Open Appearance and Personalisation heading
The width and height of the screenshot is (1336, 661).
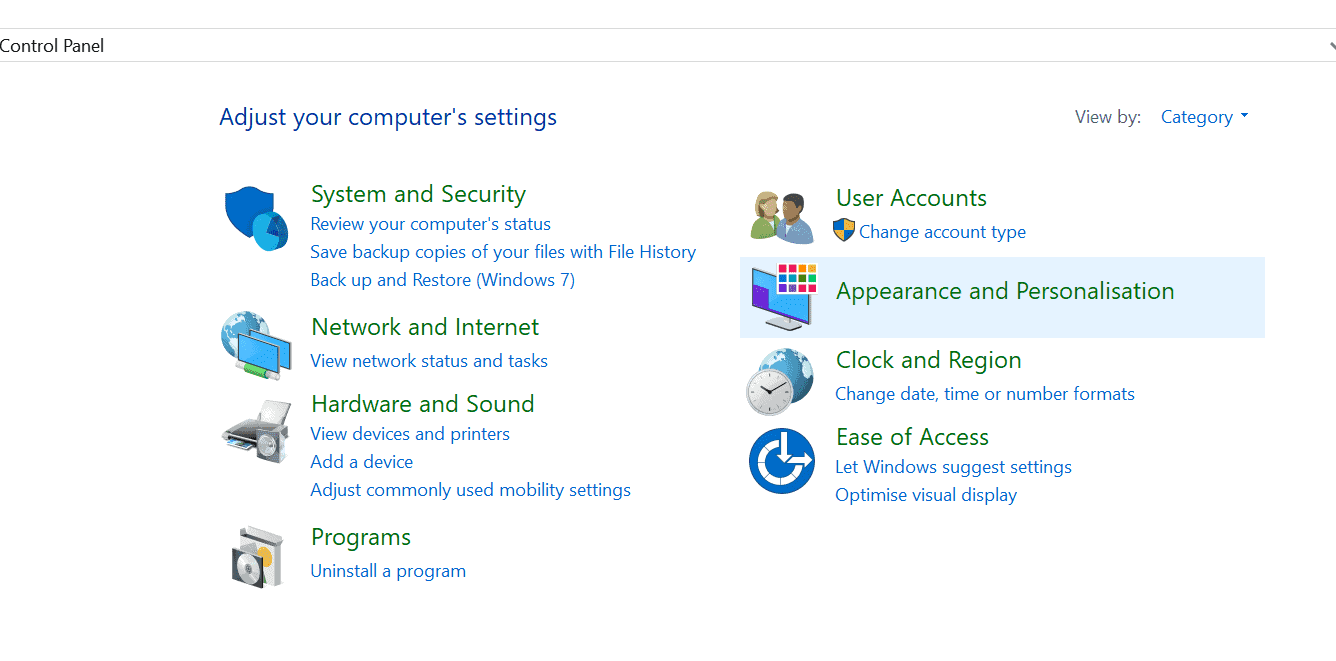point(1005,291)
